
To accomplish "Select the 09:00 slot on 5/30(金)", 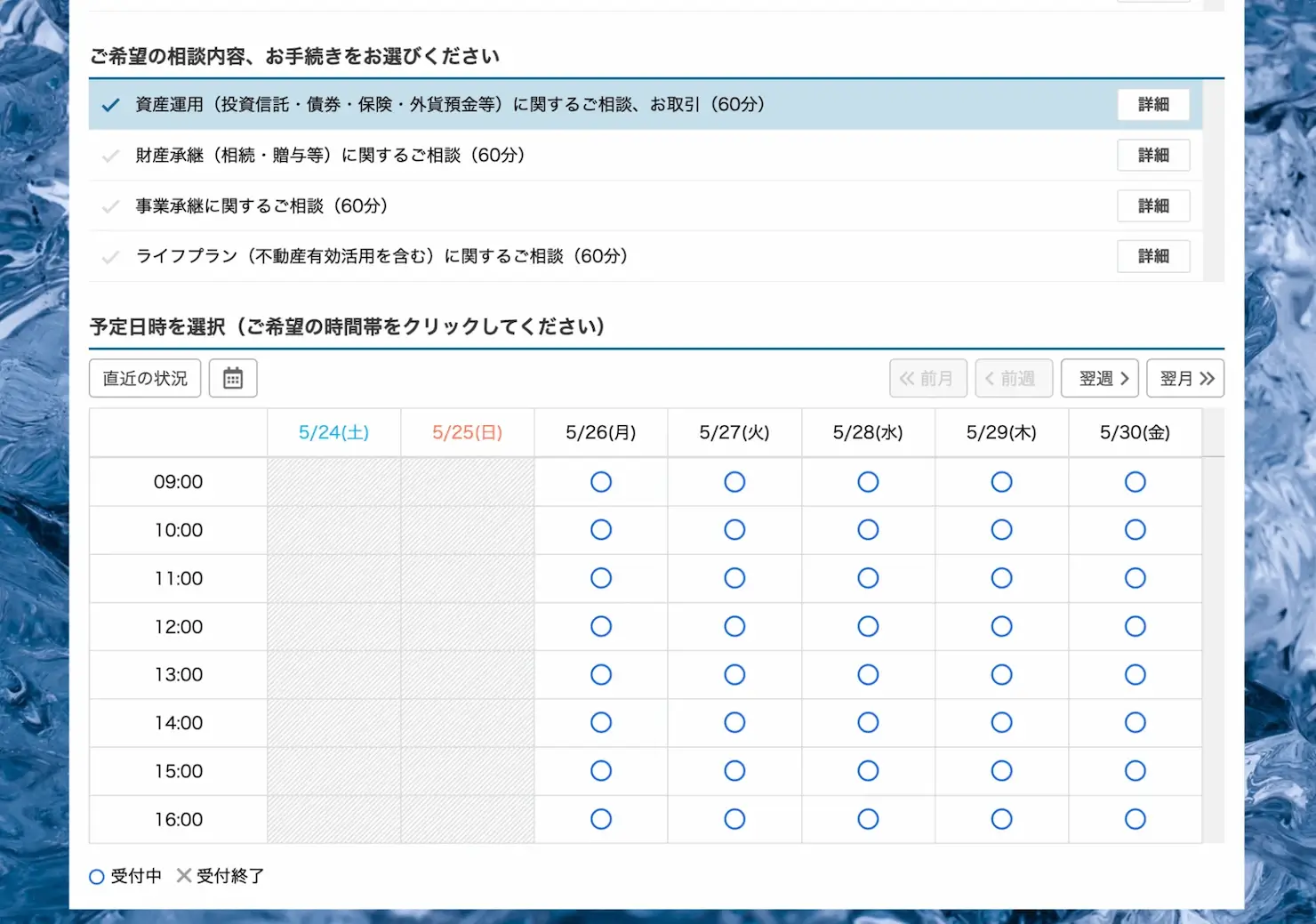I will 1135,482.
